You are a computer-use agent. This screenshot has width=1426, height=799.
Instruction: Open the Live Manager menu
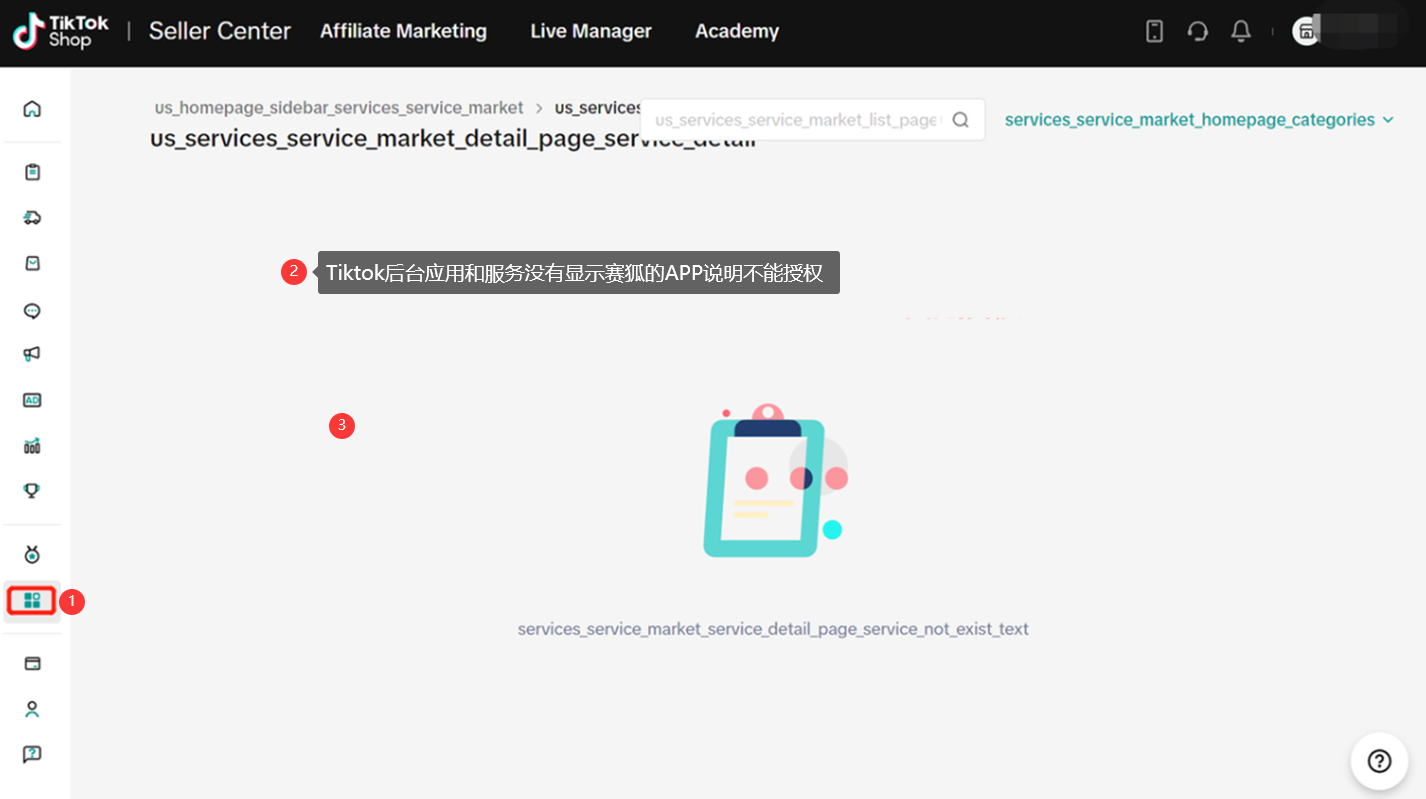tap(591, 32)
